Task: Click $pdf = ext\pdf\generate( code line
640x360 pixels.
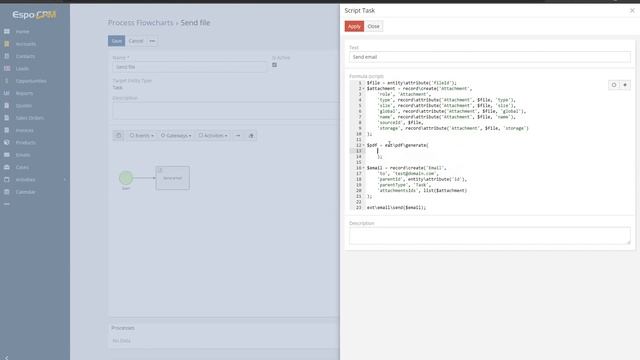Action: (398, 145)
